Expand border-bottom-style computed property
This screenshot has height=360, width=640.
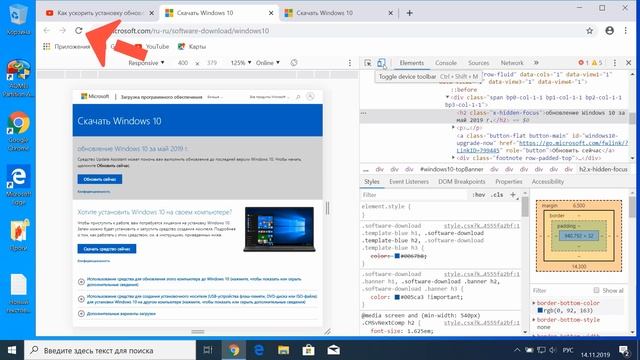point(534,320)
